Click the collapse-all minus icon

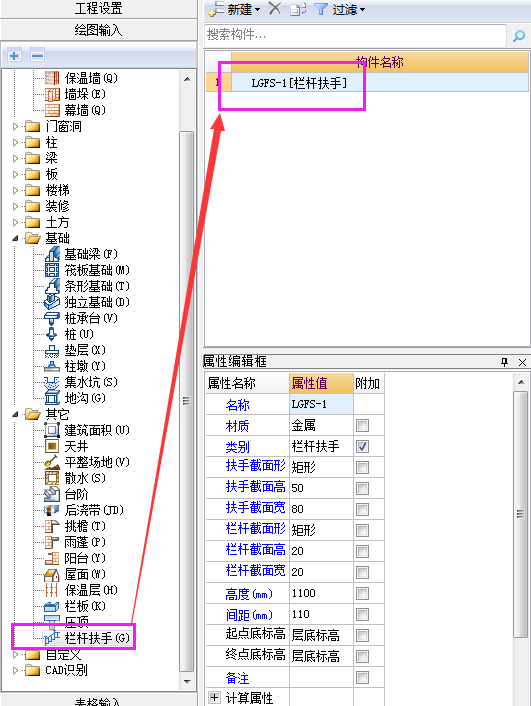tap(37, 56)
